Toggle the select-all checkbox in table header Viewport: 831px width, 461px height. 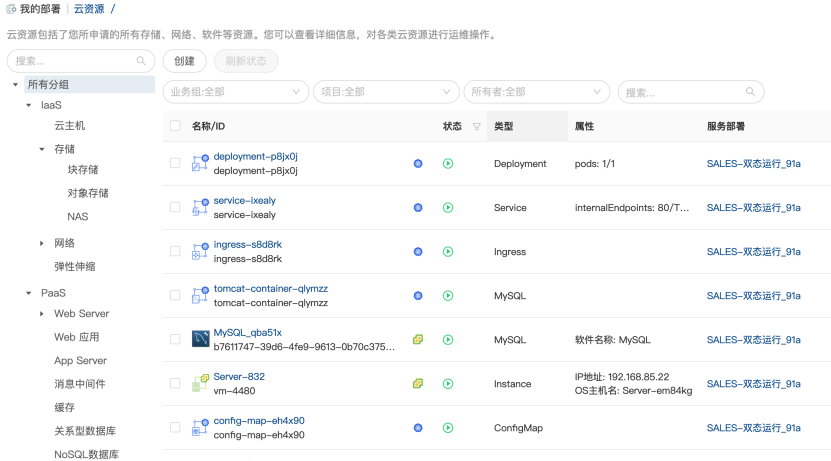coord(175,126)
